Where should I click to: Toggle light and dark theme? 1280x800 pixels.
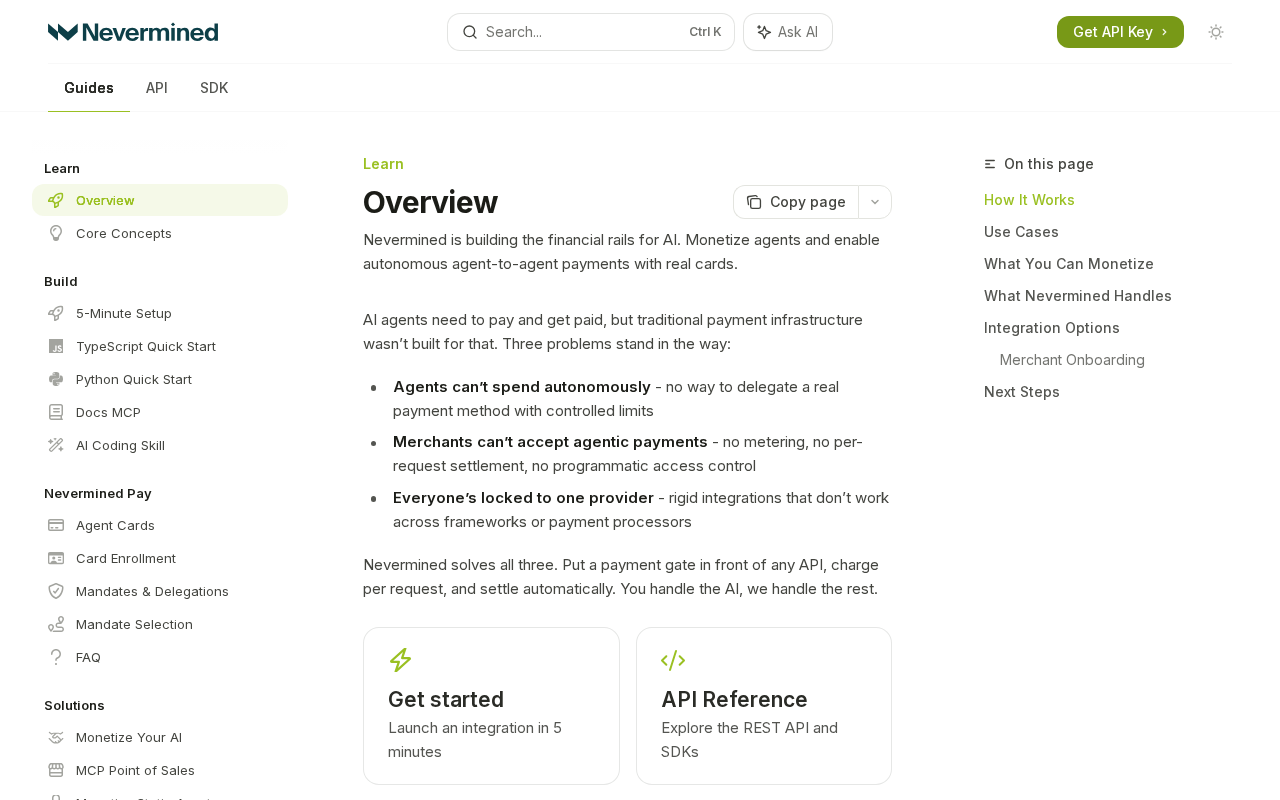[x=1216, y=32]
